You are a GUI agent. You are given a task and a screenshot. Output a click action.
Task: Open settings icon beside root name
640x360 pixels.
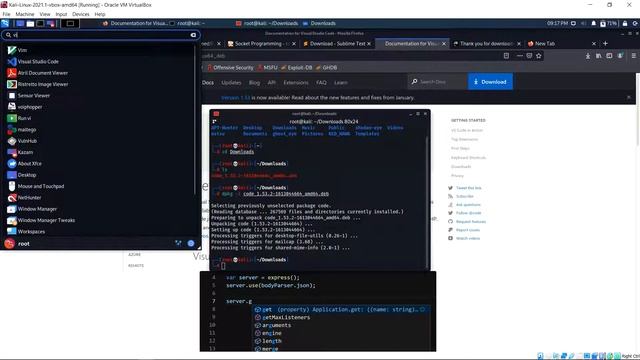tap(178, 243)
